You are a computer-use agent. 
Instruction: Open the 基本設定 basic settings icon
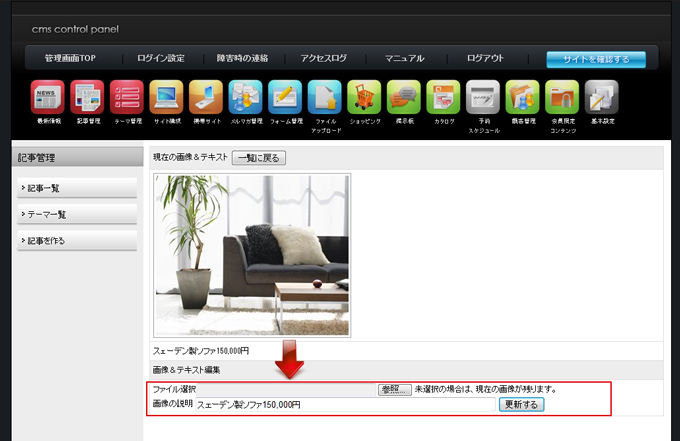[601, 97]
